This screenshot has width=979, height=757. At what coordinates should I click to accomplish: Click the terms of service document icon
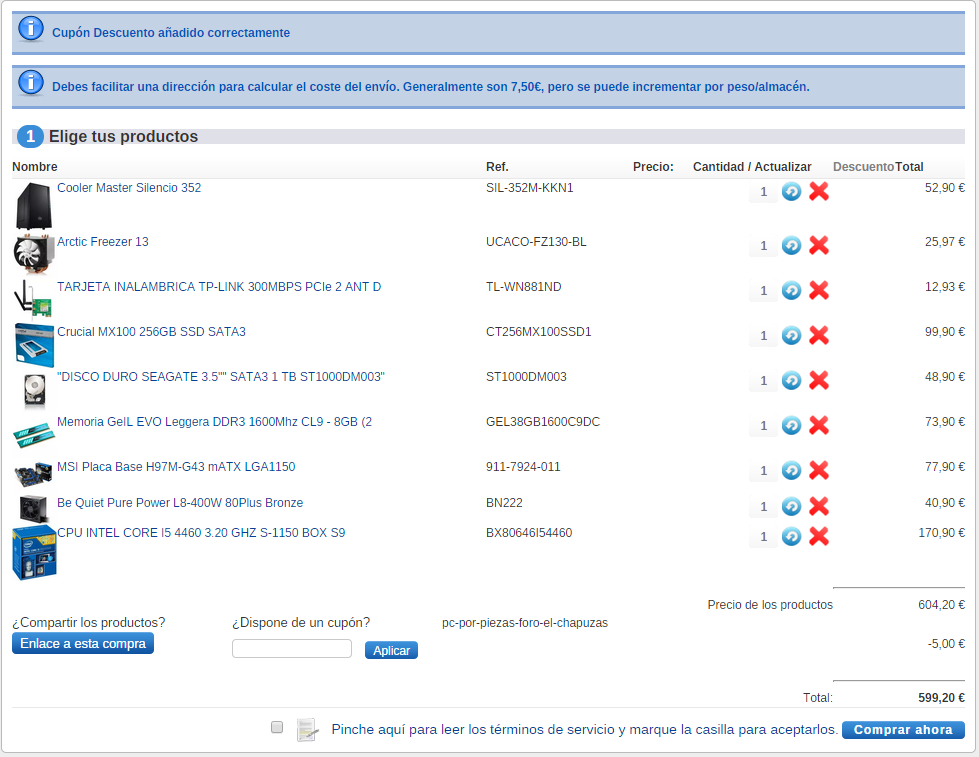(307, 730)
